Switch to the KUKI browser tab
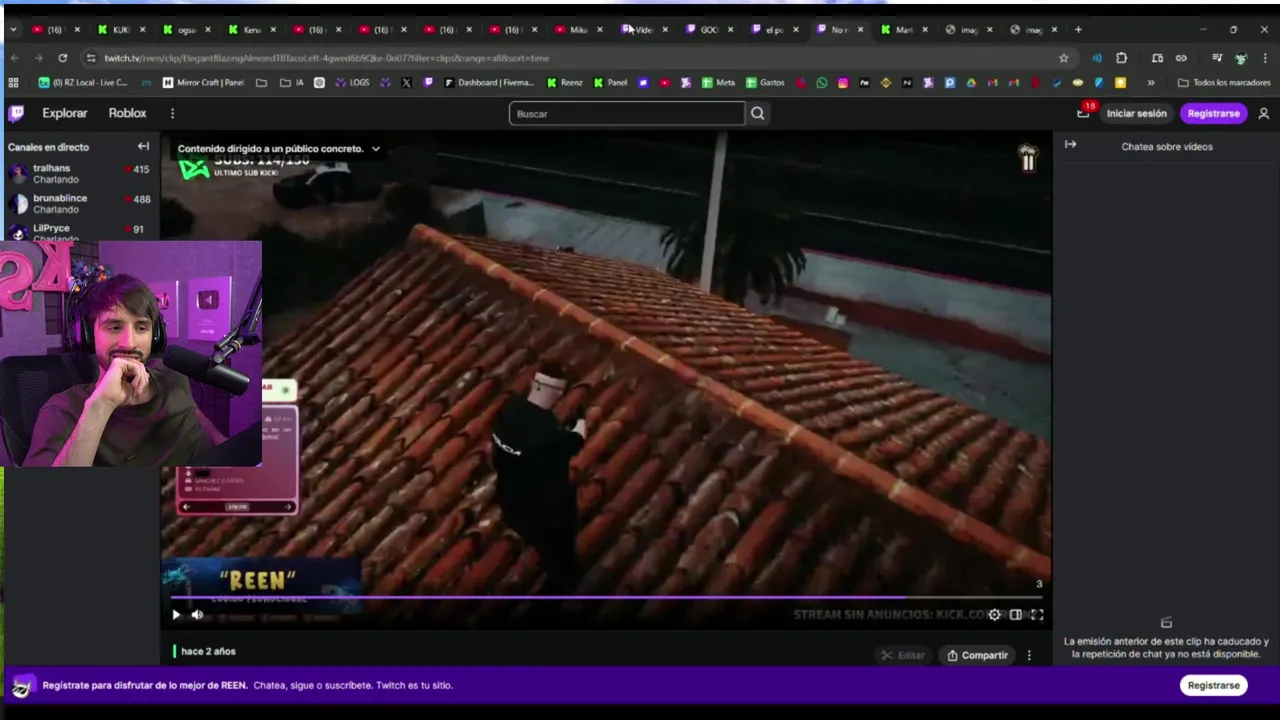This screenshot has width=1280, height=720. pyautogui.click(x=121, y=29)
